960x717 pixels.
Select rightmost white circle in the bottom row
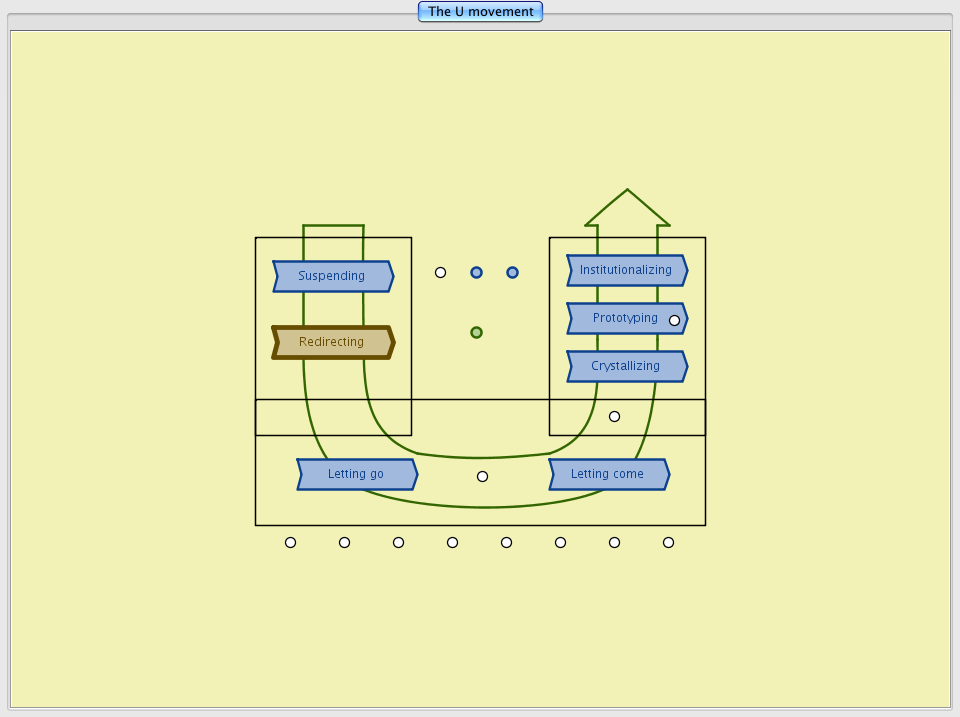click(668, 542)
